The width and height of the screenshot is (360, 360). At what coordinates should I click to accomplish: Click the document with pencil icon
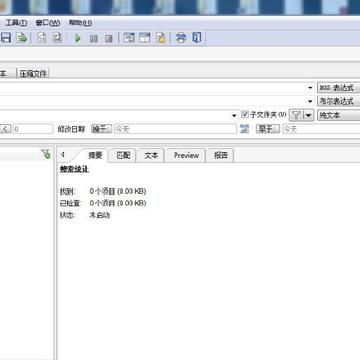pyautogui.click(x=161, y=38)
